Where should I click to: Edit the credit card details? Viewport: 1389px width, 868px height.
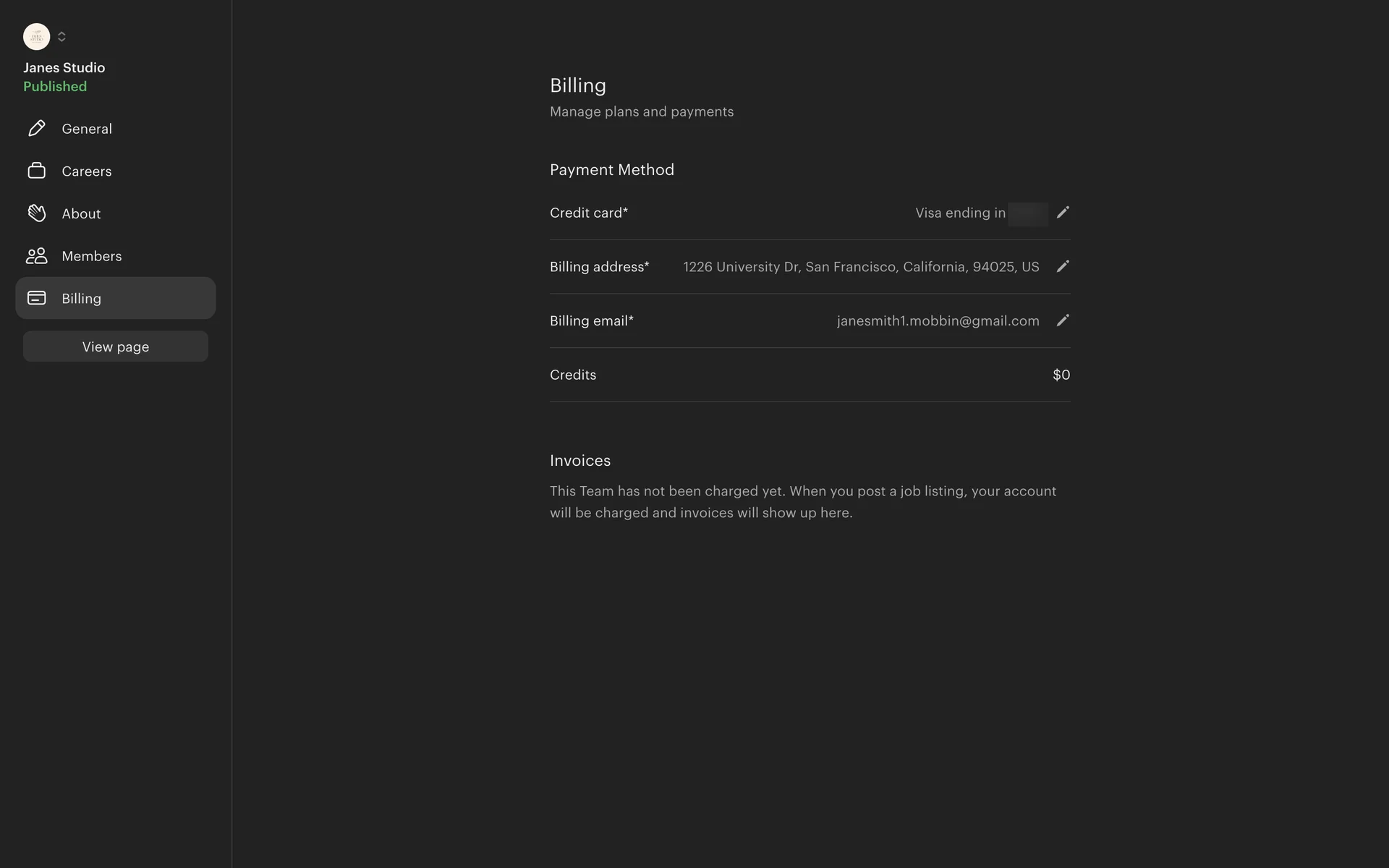[1062, 213]
